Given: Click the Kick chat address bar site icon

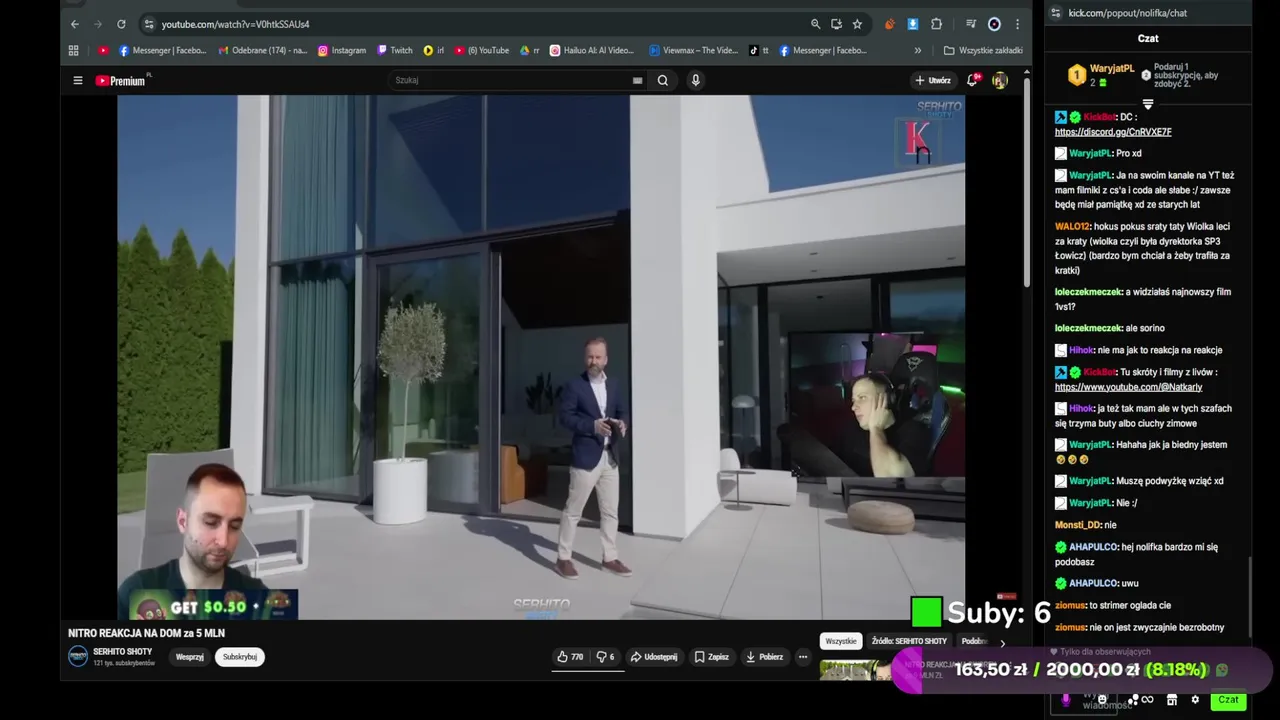Looking at the screenshot, I should pos(1055,13).
